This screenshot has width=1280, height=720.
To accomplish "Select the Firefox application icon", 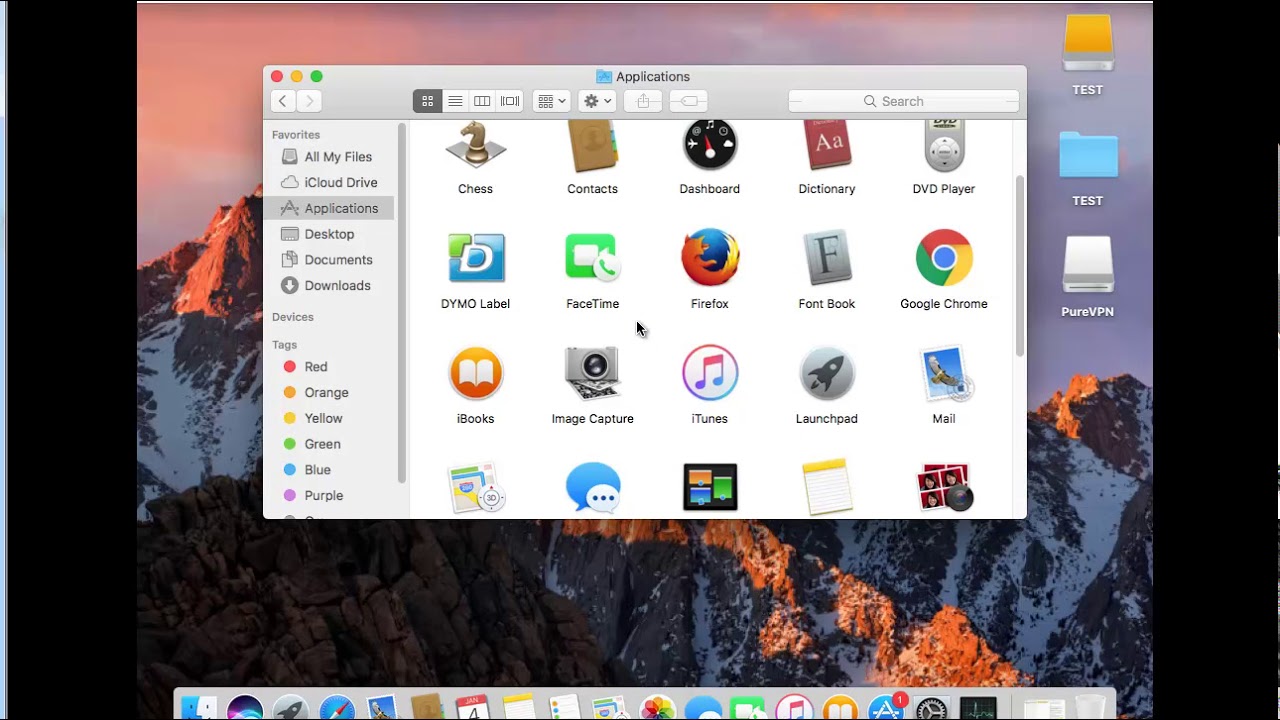I will point(710,258).
